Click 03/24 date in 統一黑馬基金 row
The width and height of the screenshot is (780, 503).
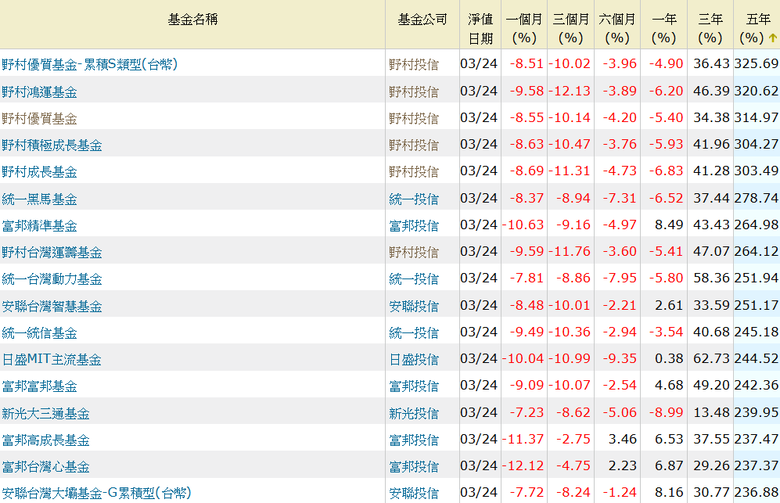coord(479,198)
